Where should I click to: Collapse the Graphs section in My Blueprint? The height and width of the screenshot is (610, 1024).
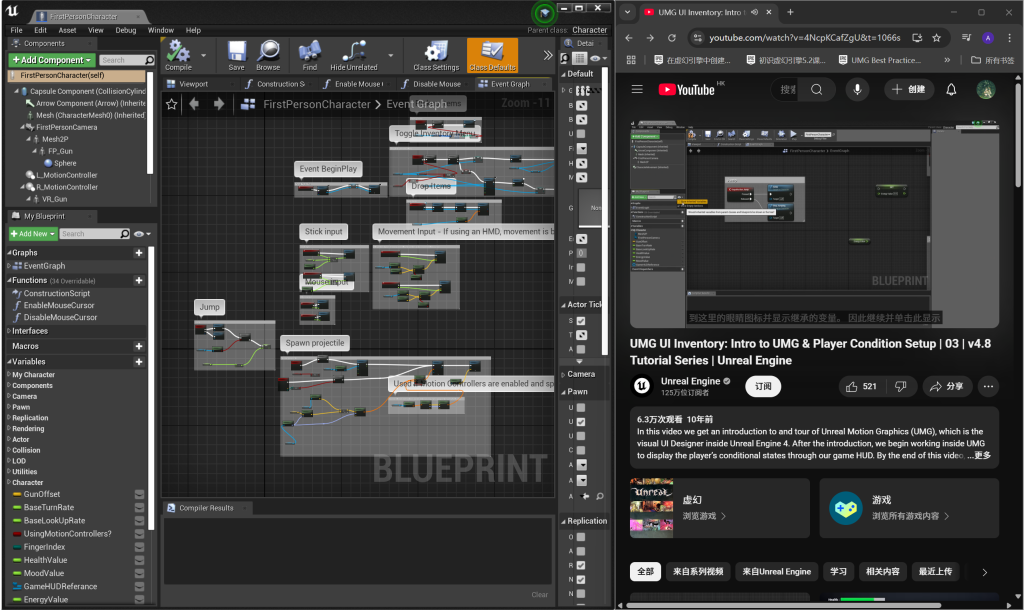[9, 253]
